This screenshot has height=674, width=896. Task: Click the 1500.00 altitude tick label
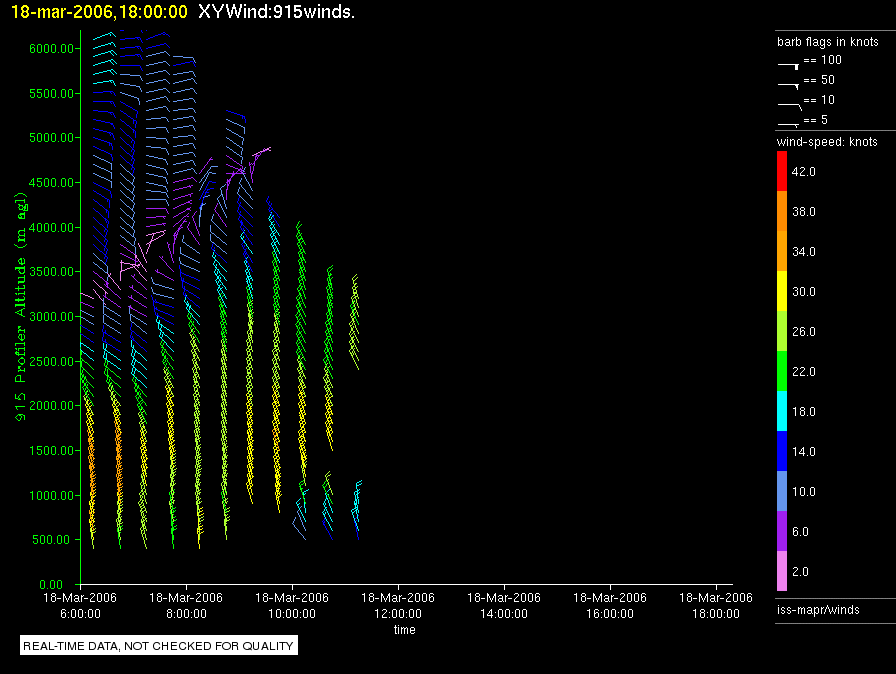51,451
